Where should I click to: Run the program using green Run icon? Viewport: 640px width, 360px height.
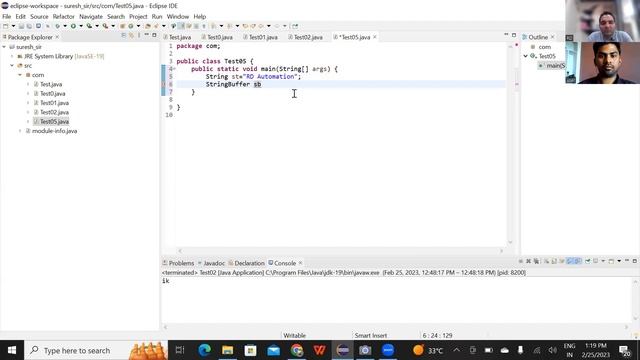point(73,26)
